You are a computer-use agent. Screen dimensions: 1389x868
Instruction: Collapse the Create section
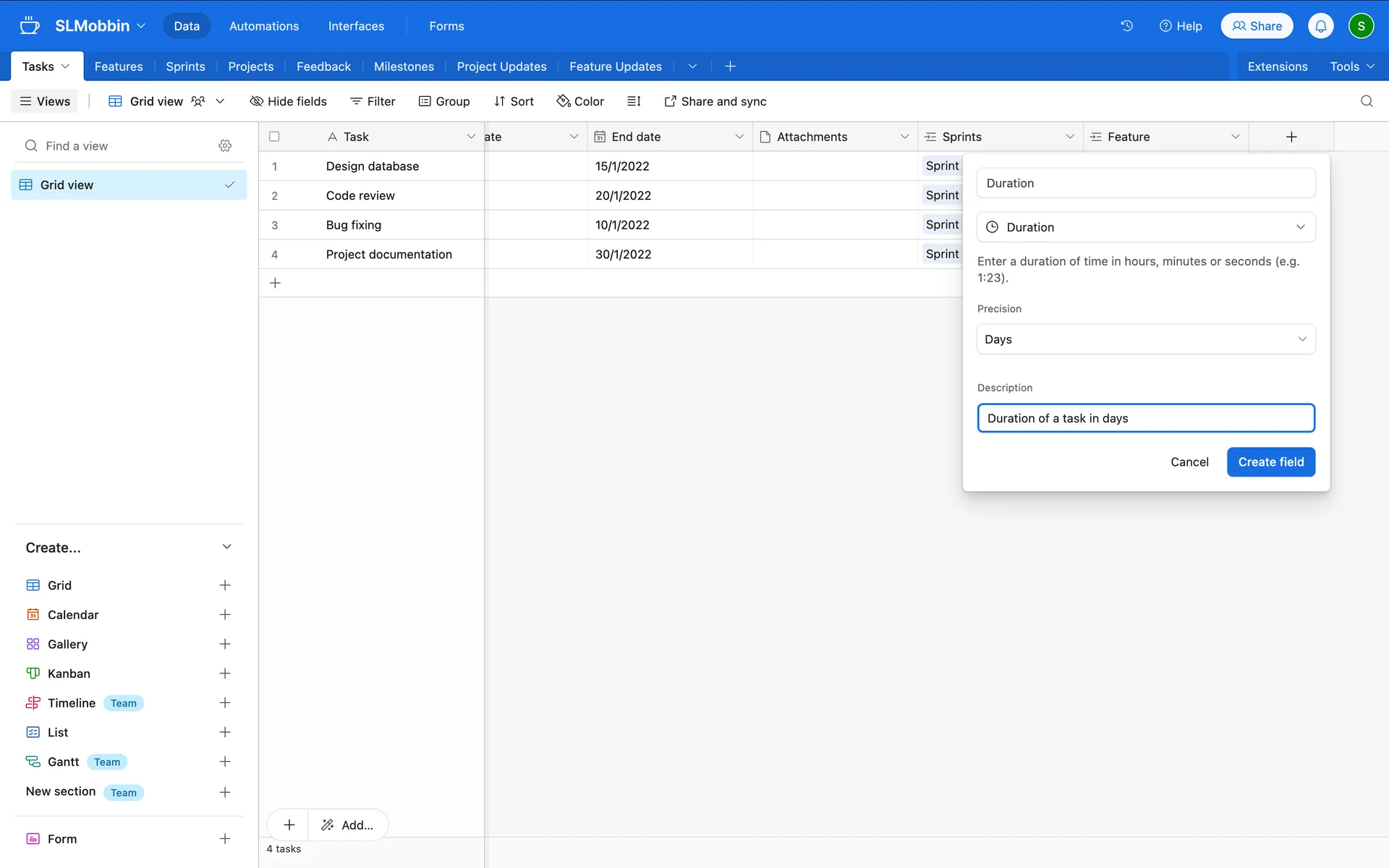(226, 548)
